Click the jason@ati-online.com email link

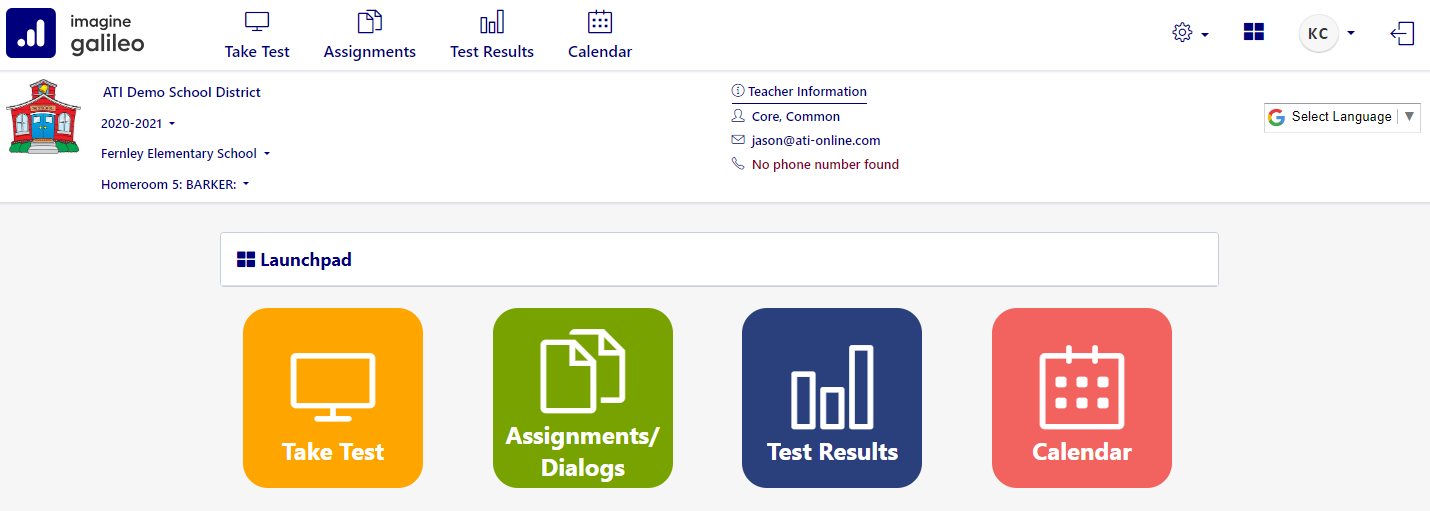815,141
